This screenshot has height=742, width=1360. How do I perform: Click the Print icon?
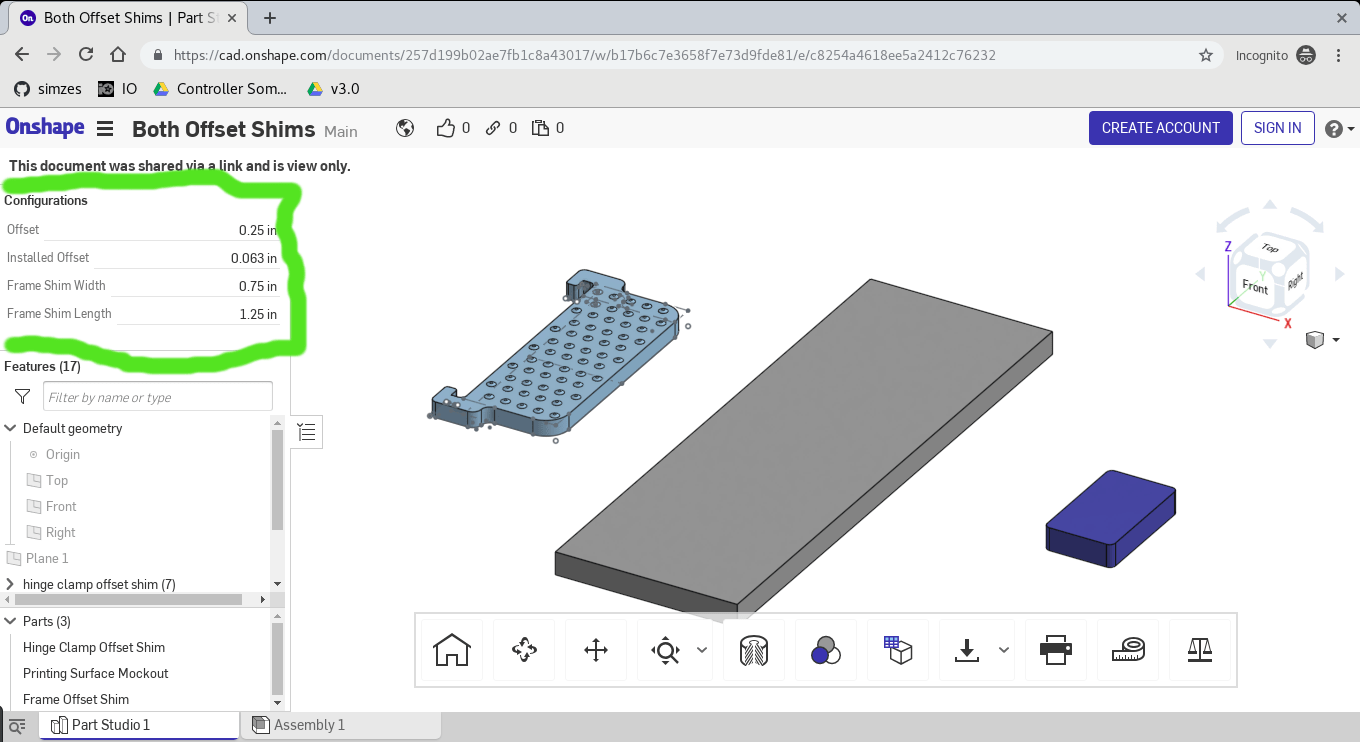pyautogui.click(x=1056, y=651)
